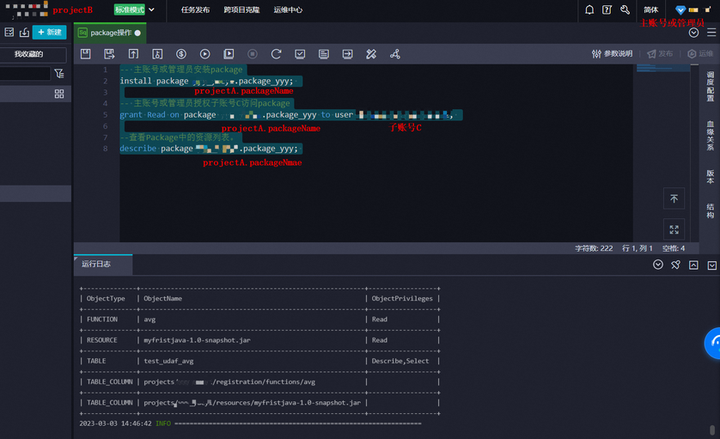Collapse log panel with circle-chevron icon
The height and width of the screenshot is (439, 720).
point(658,265)
